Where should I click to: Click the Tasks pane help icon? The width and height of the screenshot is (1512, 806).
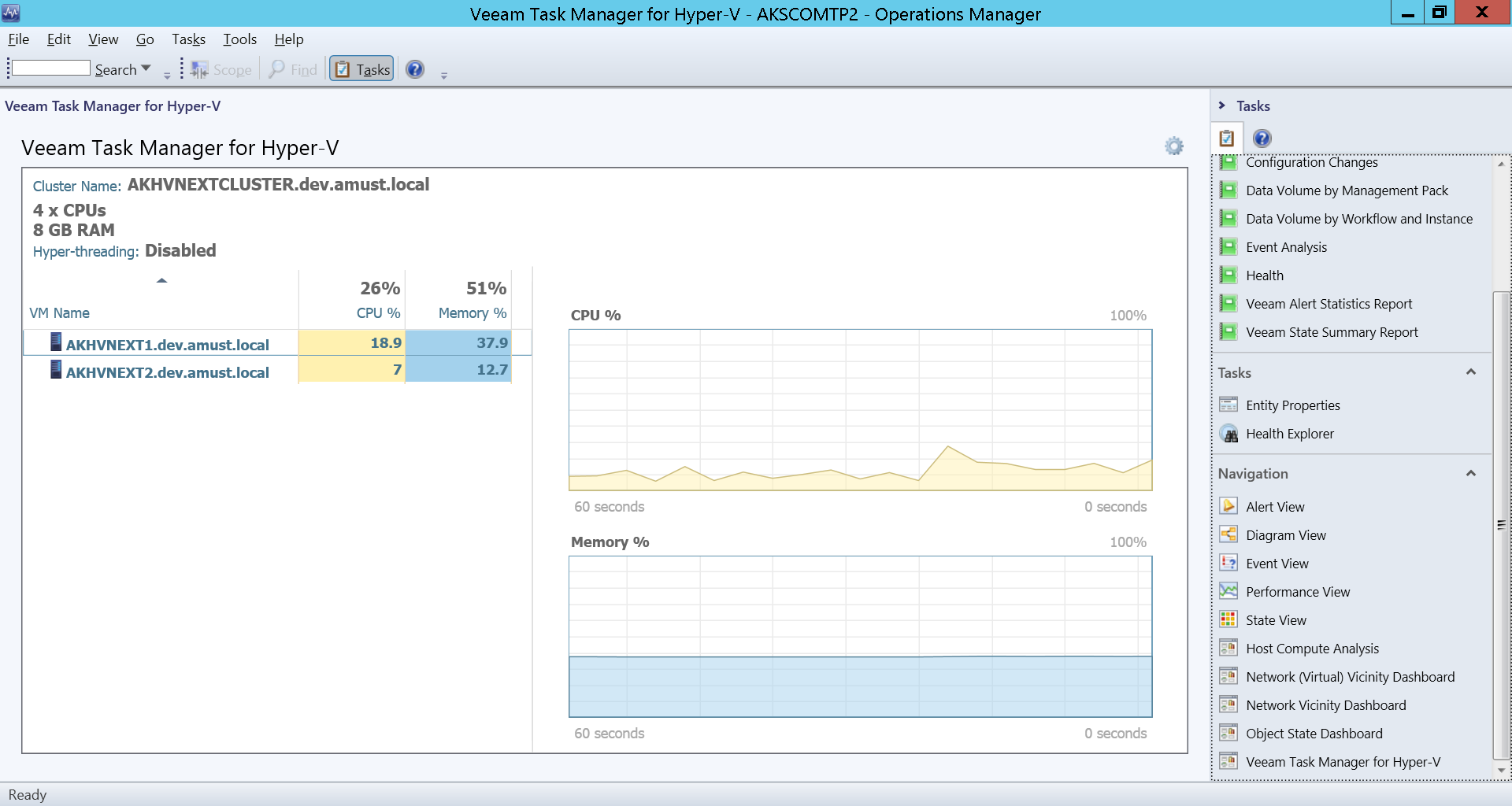(1262, 139)
